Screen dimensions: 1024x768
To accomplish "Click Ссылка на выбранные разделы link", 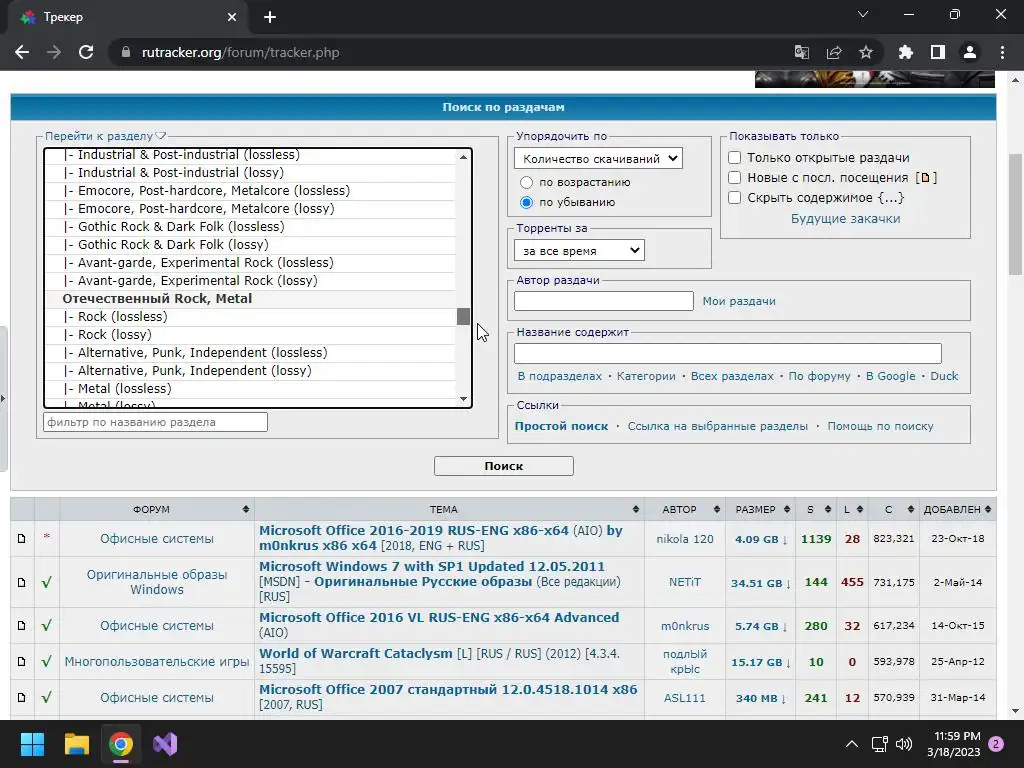I will [x=718, y=426].
